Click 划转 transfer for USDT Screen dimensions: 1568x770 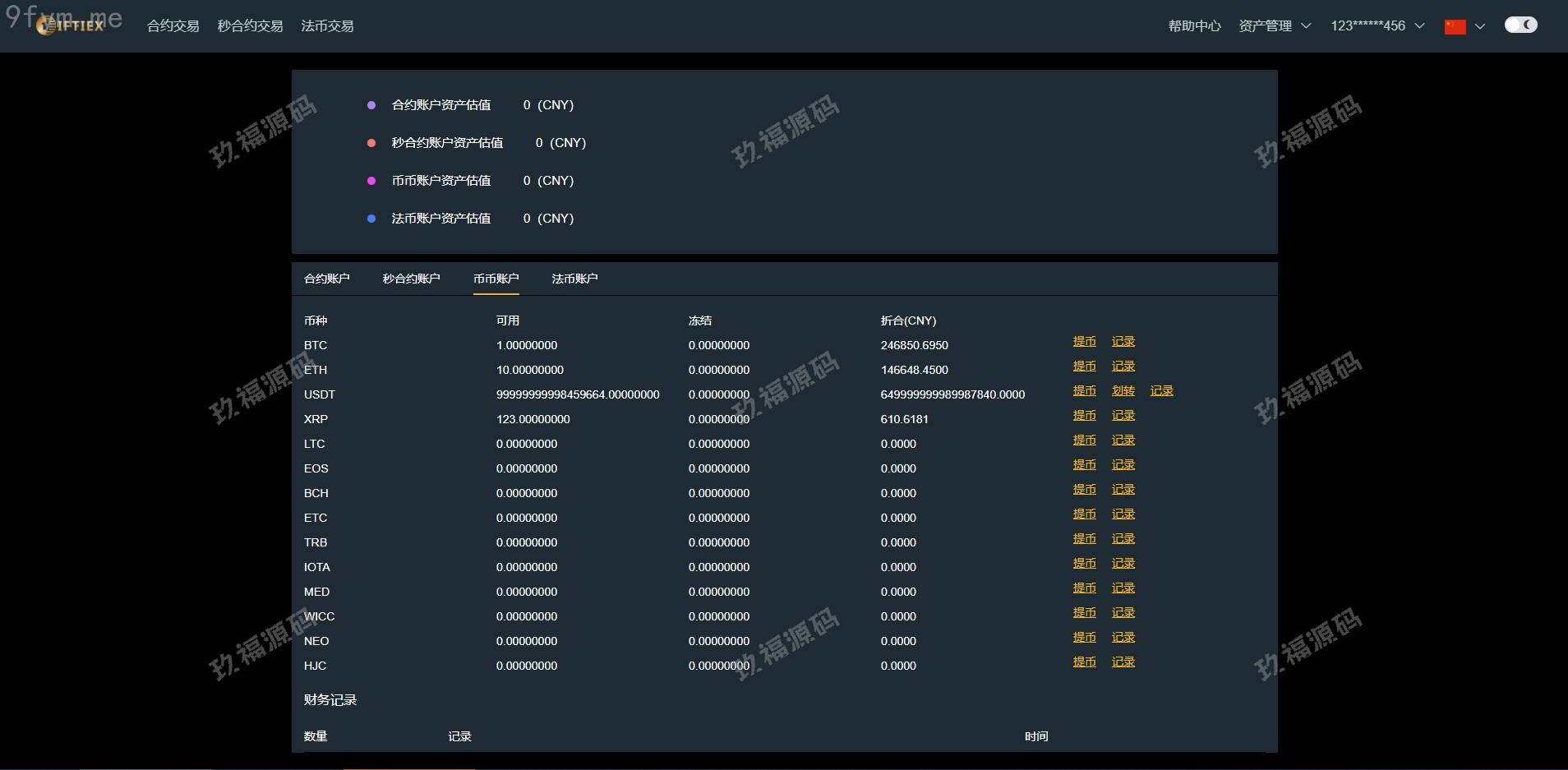[1123, 391]
